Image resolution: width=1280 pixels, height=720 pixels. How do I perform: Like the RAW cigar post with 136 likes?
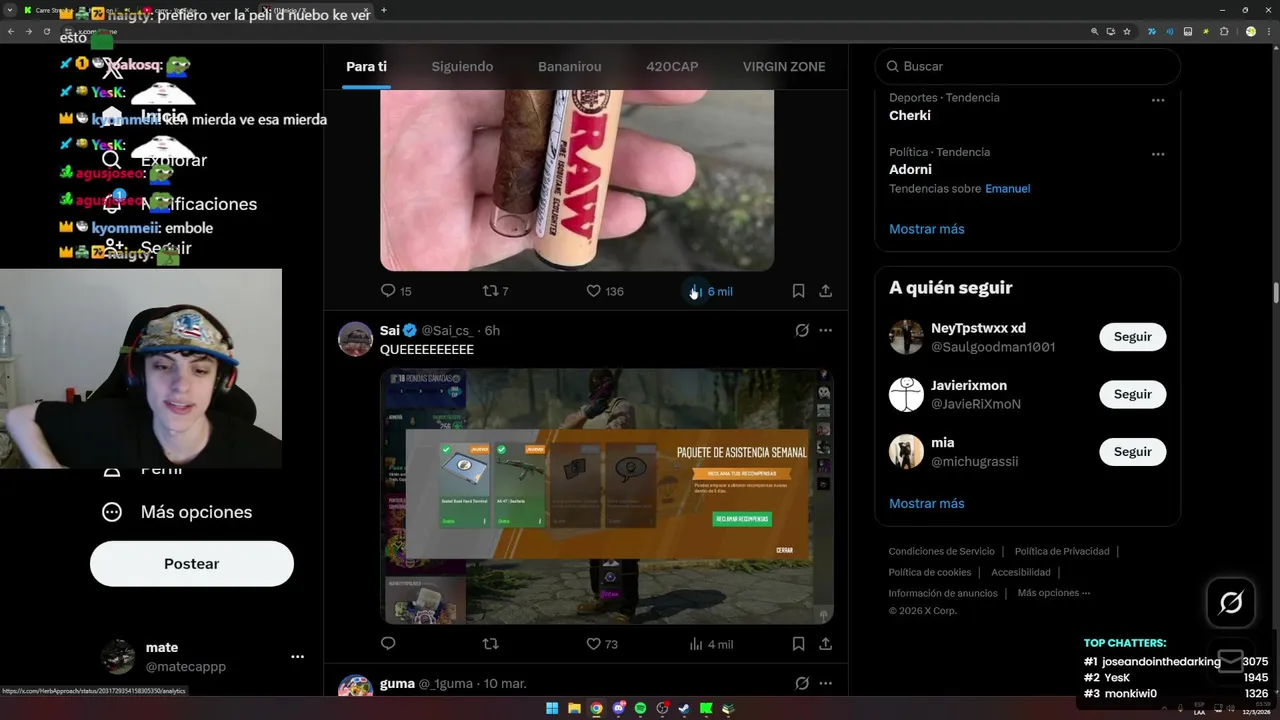pos(604,291)
